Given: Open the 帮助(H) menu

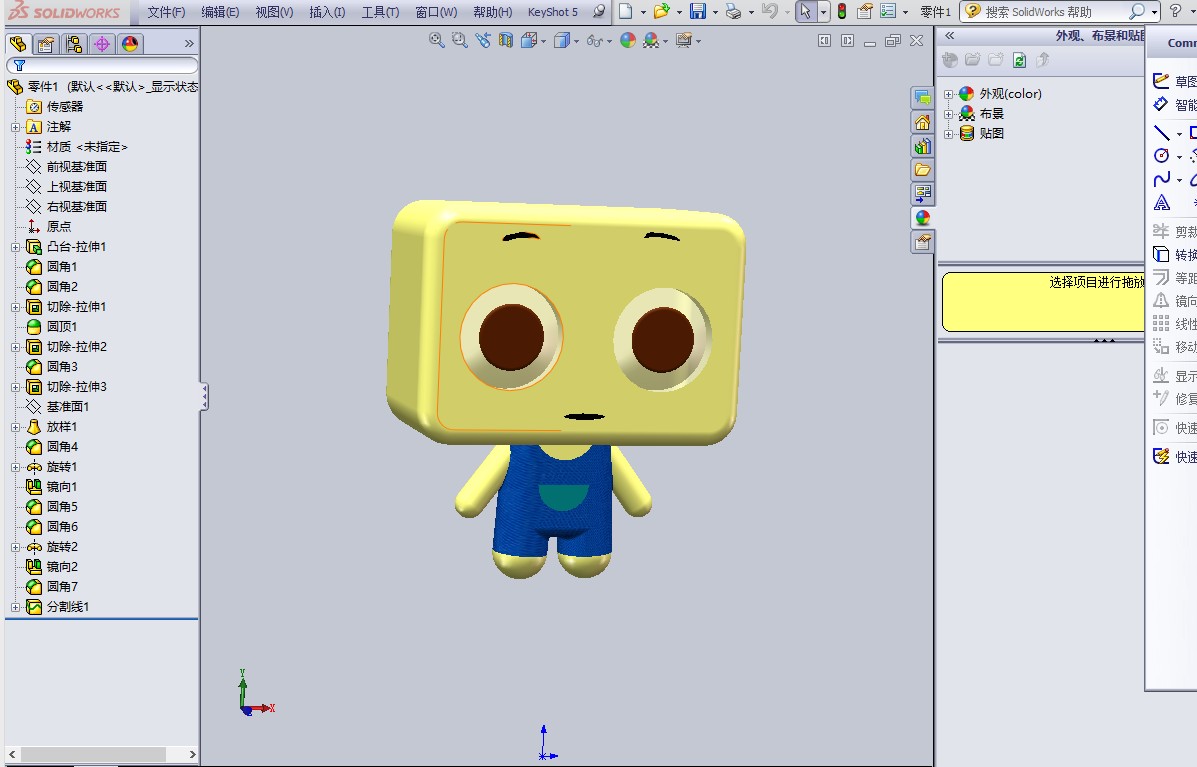Looking at the screenshot, I should [x=492, y=12].
